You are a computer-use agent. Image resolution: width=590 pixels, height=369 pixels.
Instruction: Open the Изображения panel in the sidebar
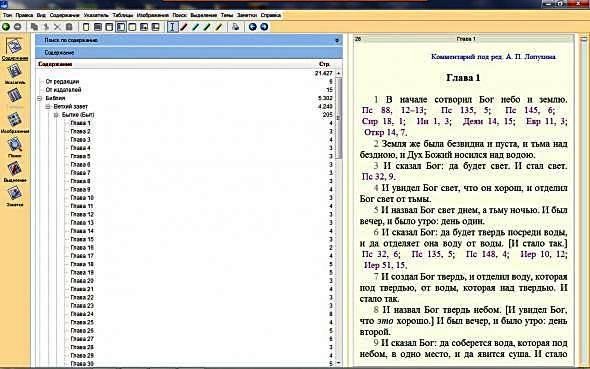[15, 123]
